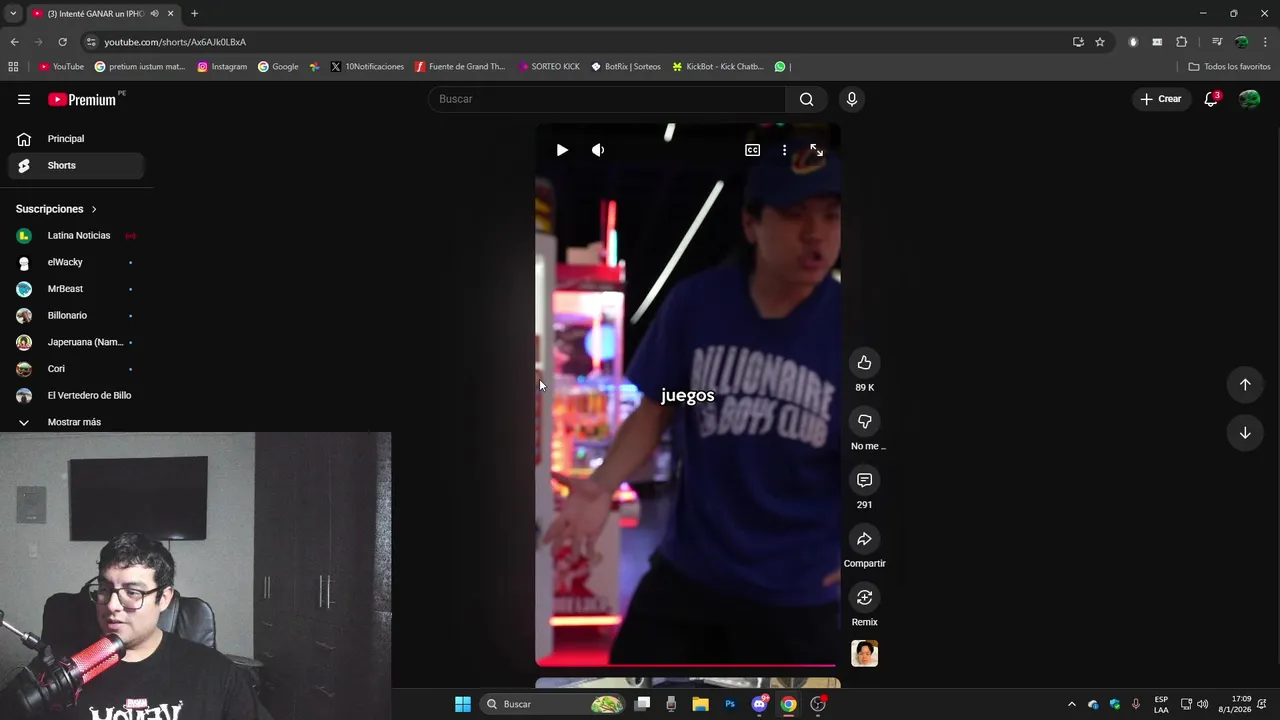Click the YouTube Premium logo

83,99
